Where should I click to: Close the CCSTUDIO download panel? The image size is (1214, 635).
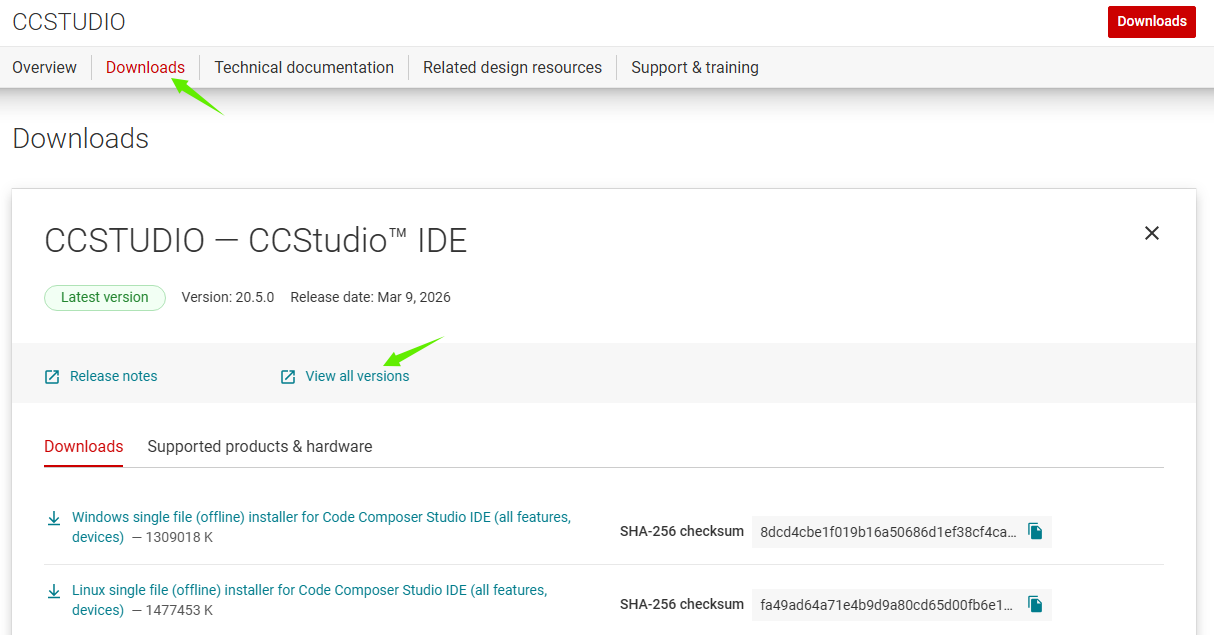click(1152, 233)
